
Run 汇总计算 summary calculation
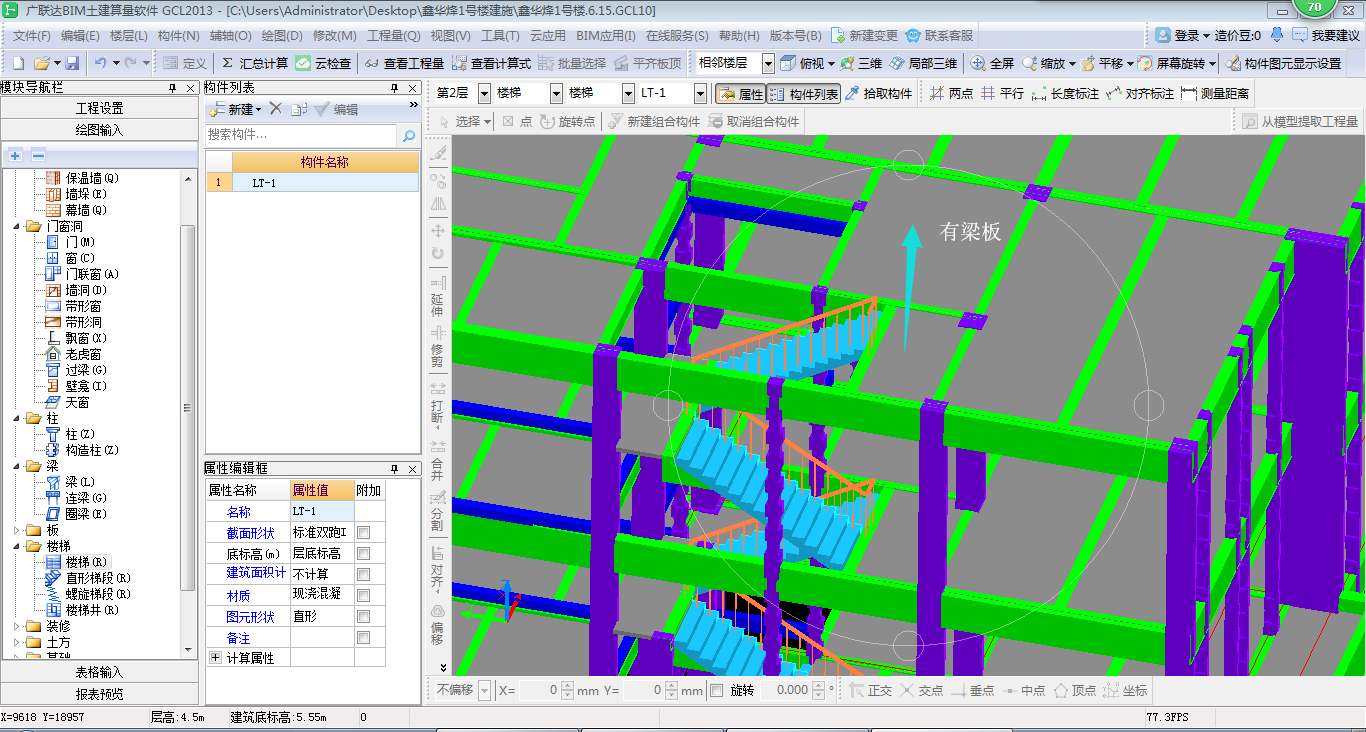[254, 63]
